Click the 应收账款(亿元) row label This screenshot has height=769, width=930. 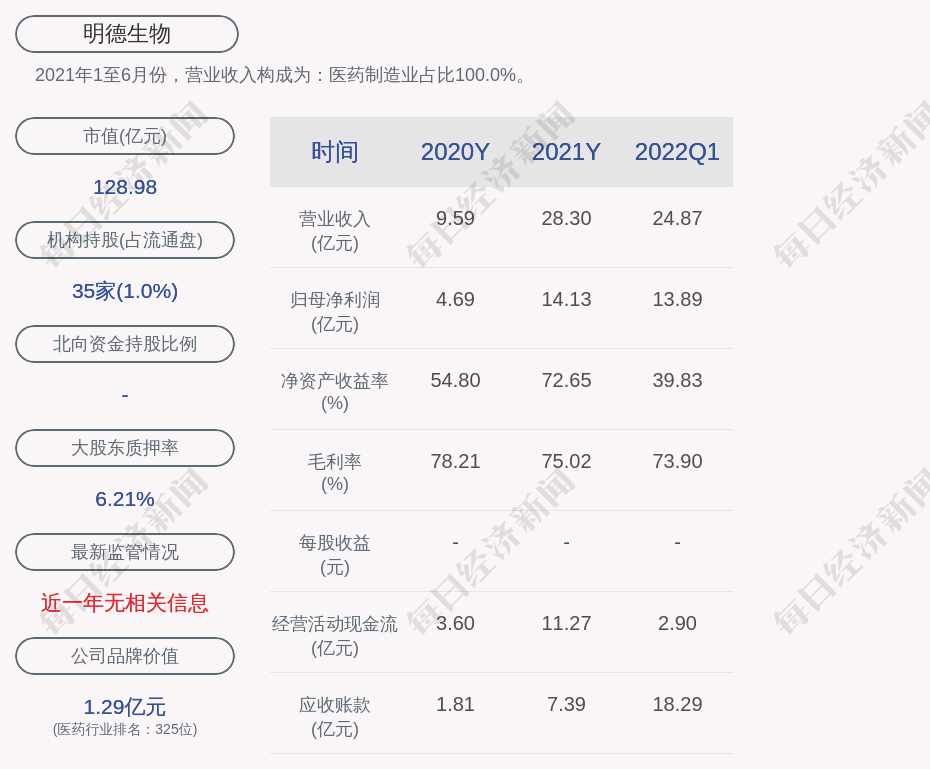[x=335, y=717]
